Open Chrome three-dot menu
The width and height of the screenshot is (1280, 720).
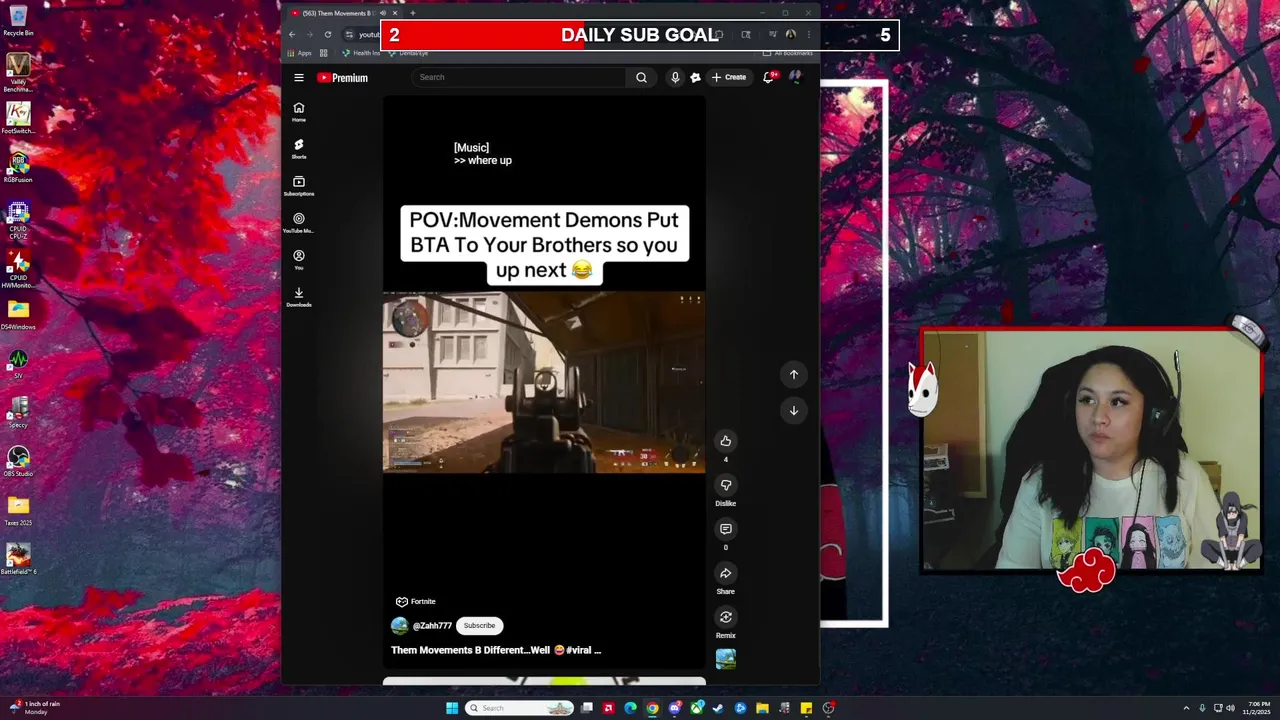809,34
